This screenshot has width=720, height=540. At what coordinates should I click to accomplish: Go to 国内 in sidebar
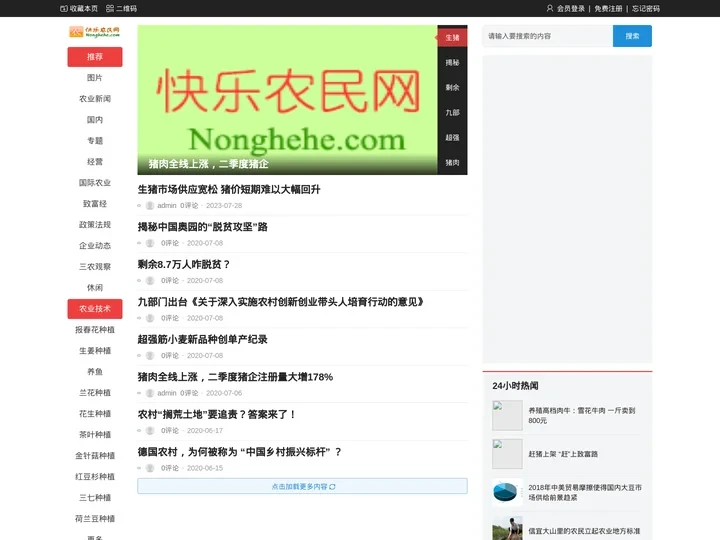[95, 120]
